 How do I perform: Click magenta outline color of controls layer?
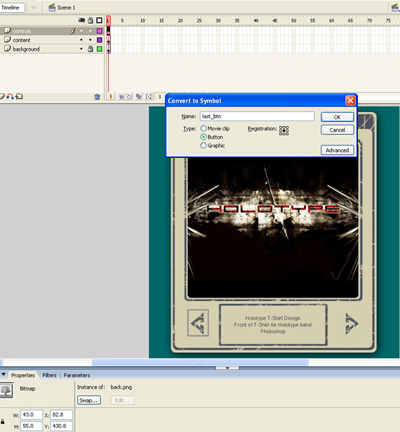(99, 31)
